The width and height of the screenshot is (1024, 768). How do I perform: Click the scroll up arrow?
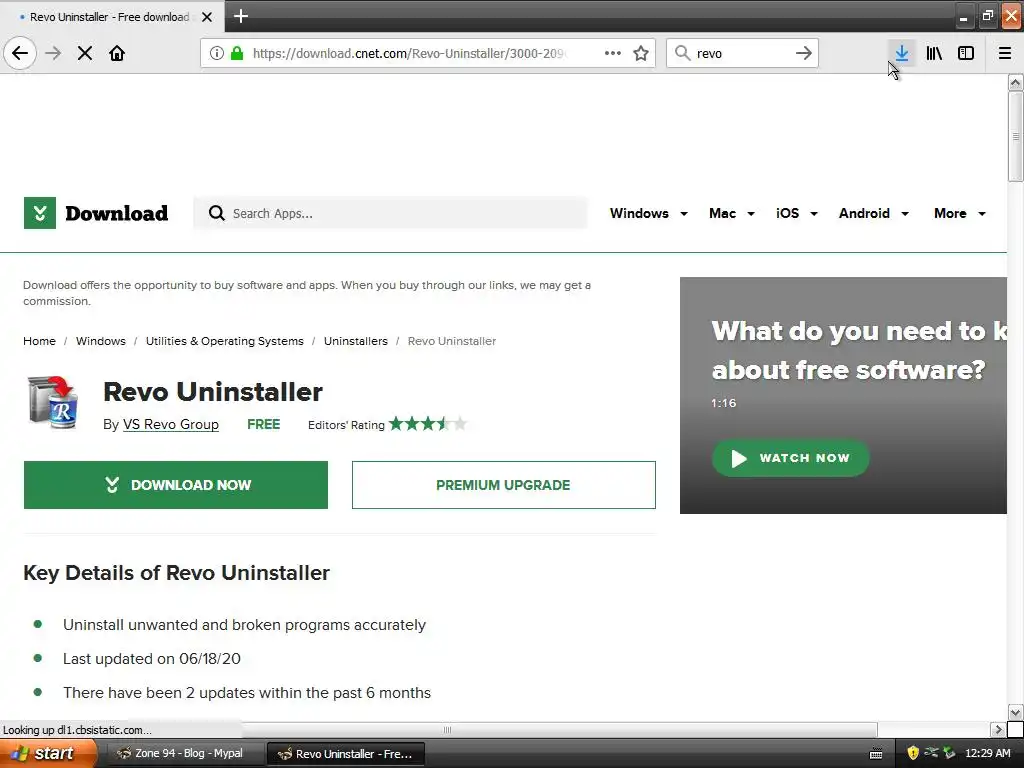[x=1015, y=82]
